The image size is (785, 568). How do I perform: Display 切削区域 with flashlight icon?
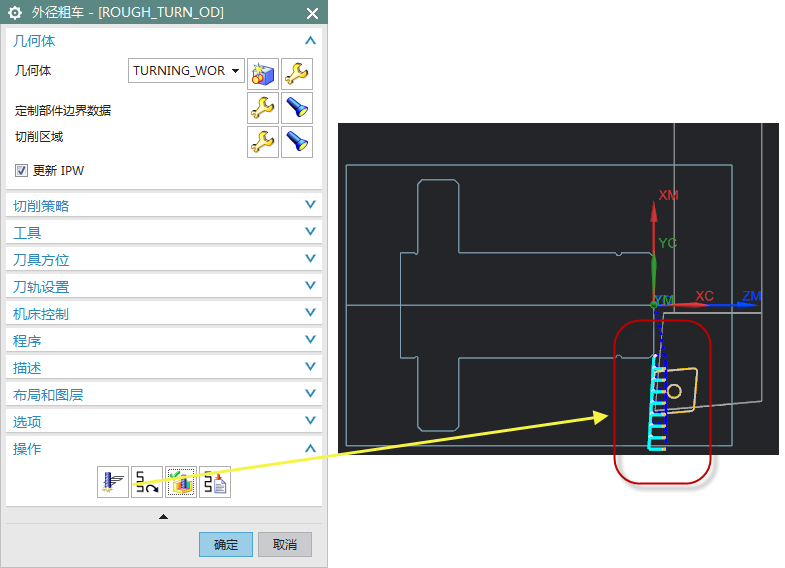tap(297, 142)
